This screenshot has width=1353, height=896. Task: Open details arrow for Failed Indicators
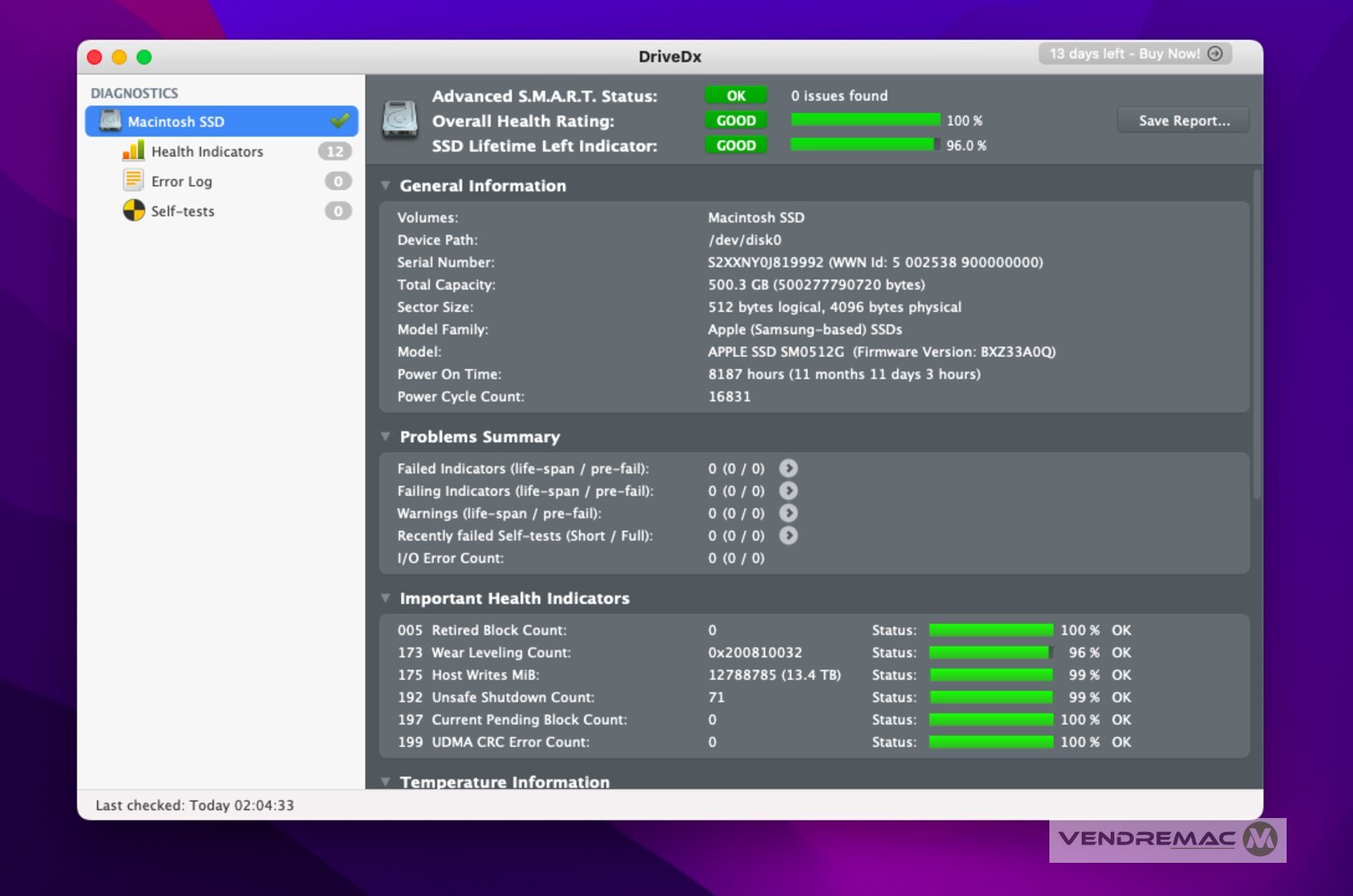point(789,469)
